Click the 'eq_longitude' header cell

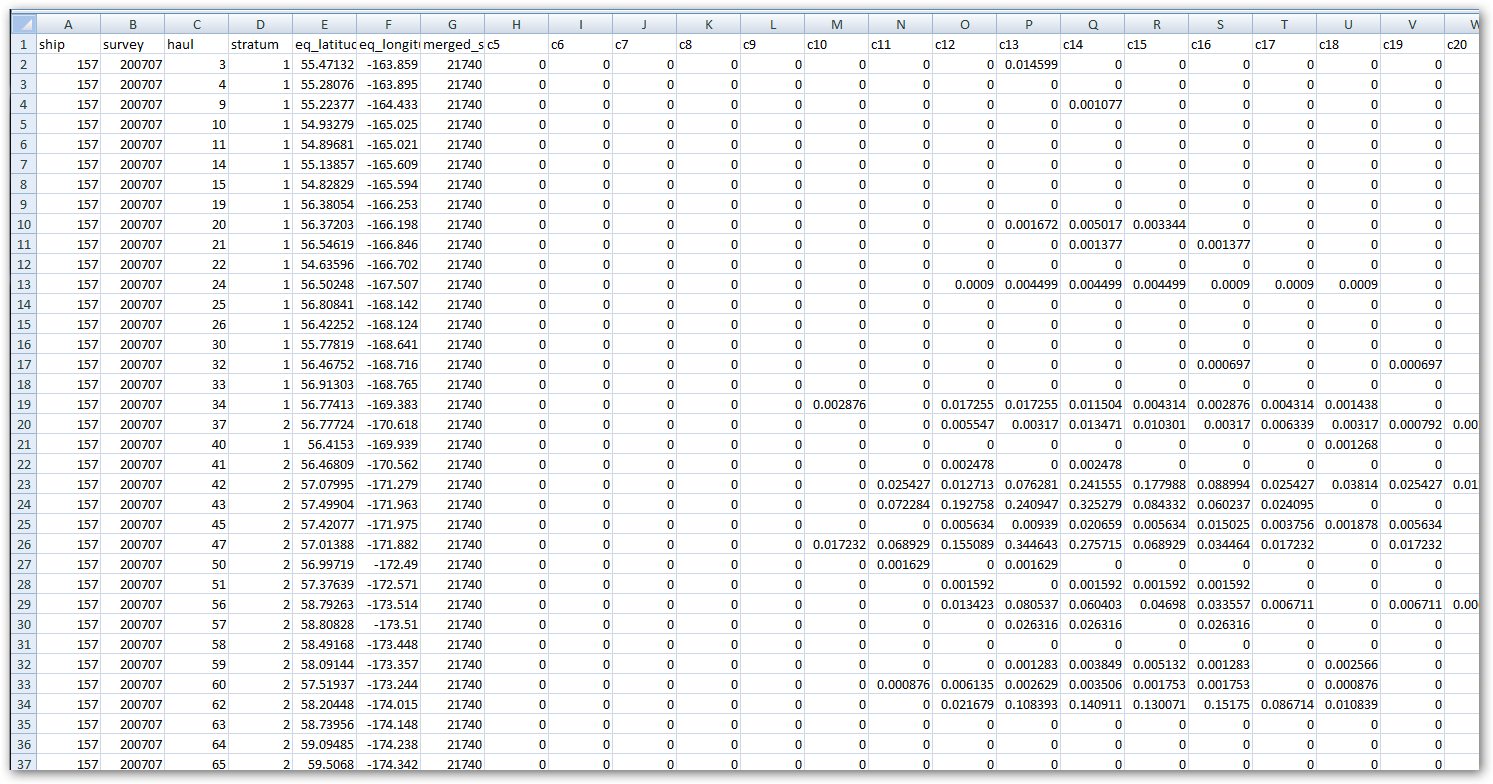coord(388,44)
